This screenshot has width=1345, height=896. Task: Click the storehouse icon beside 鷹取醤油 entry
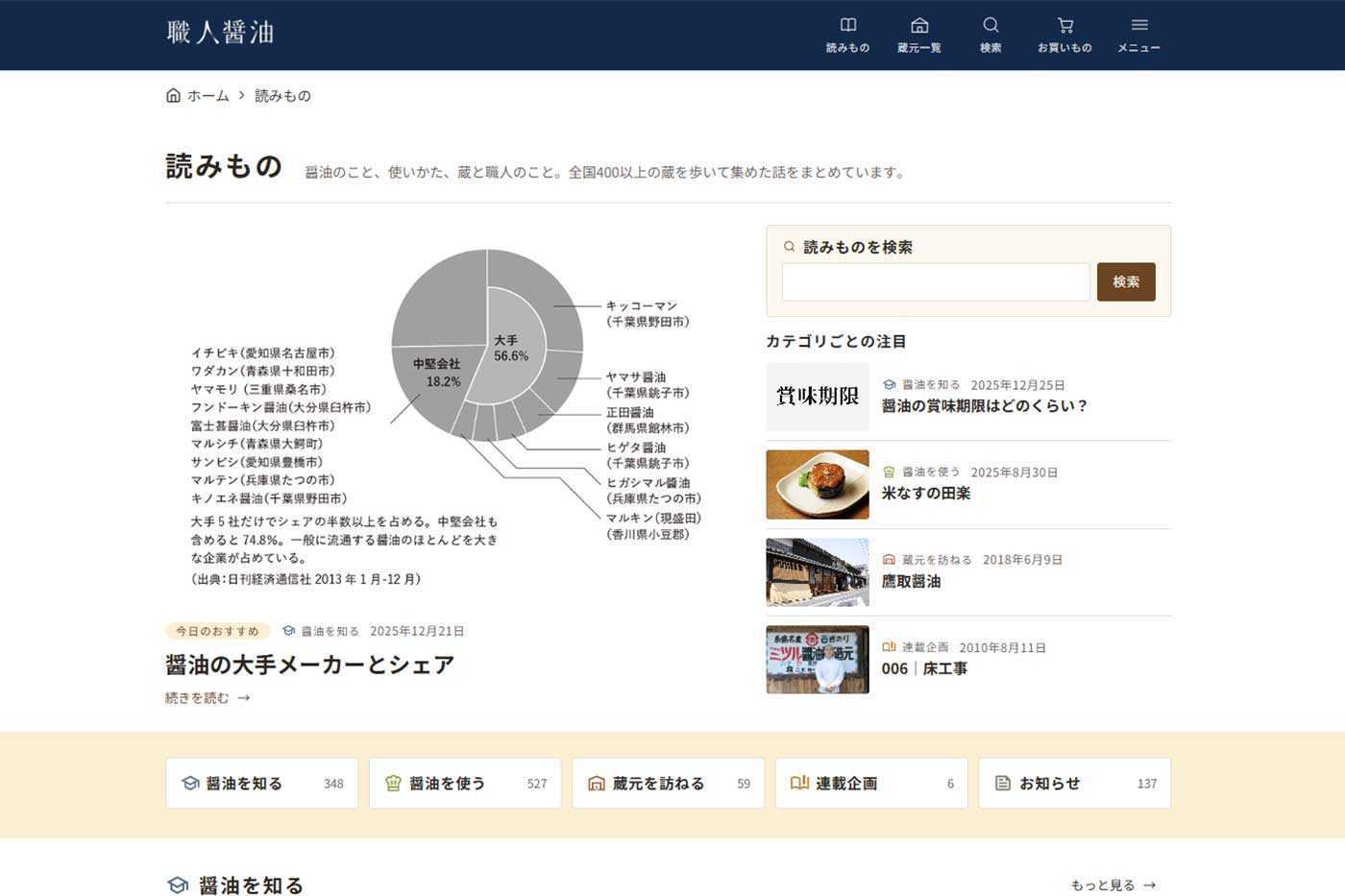pyautogui.click(x=889, y=560)
